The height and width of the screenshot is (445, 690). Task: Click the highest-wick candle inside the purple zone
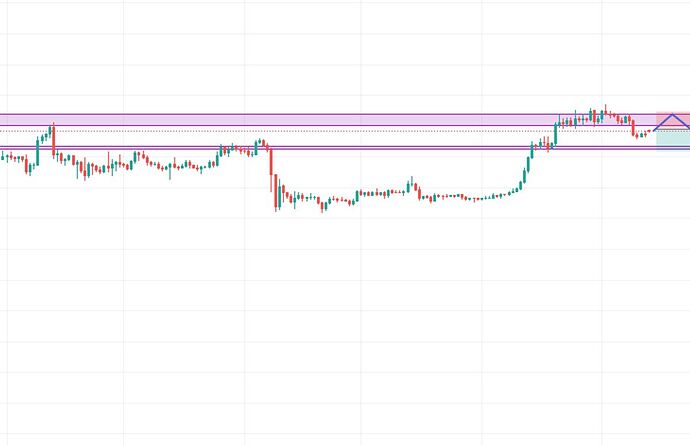605,112
